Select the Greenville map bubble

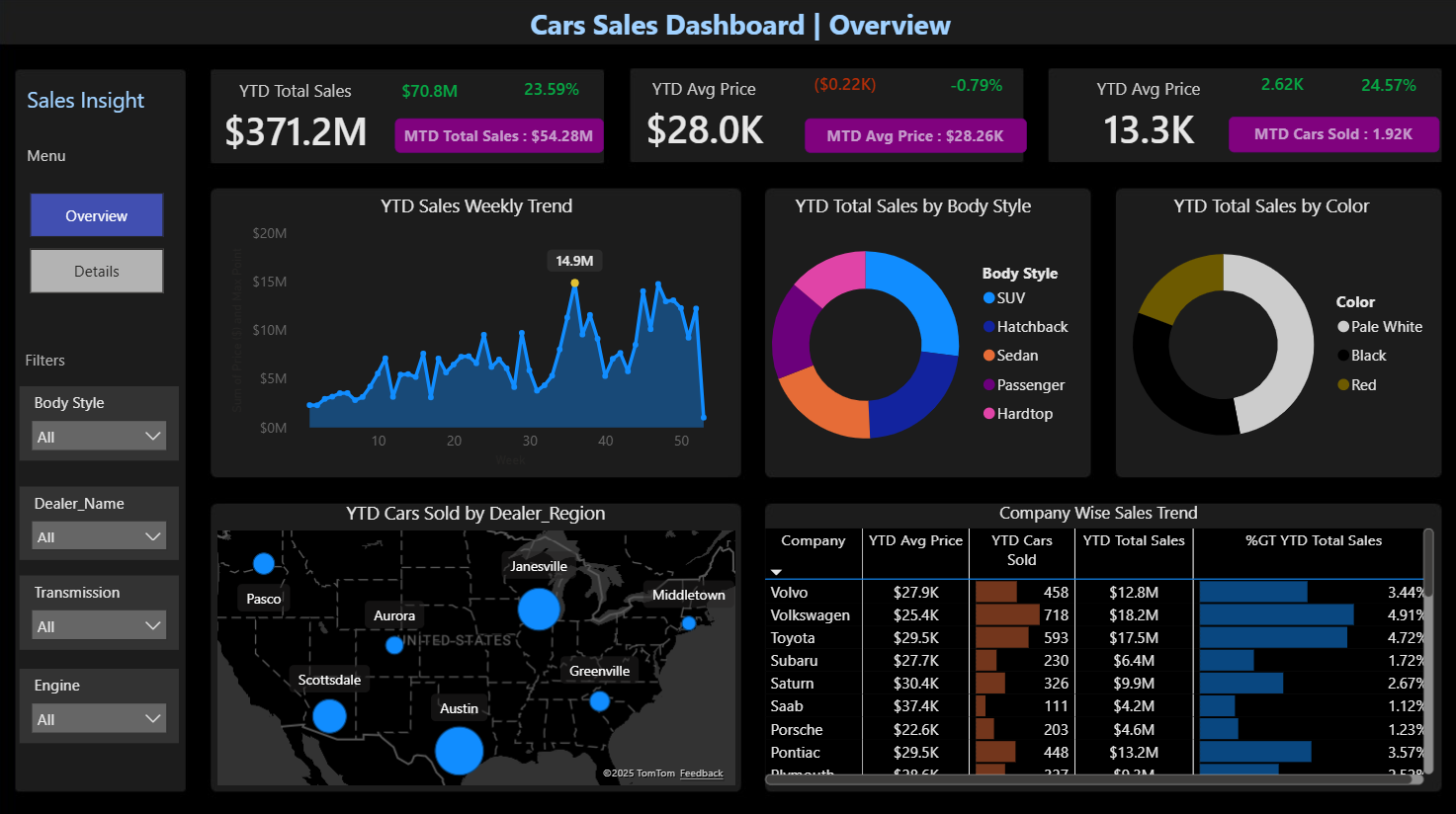tap(599, 701)
